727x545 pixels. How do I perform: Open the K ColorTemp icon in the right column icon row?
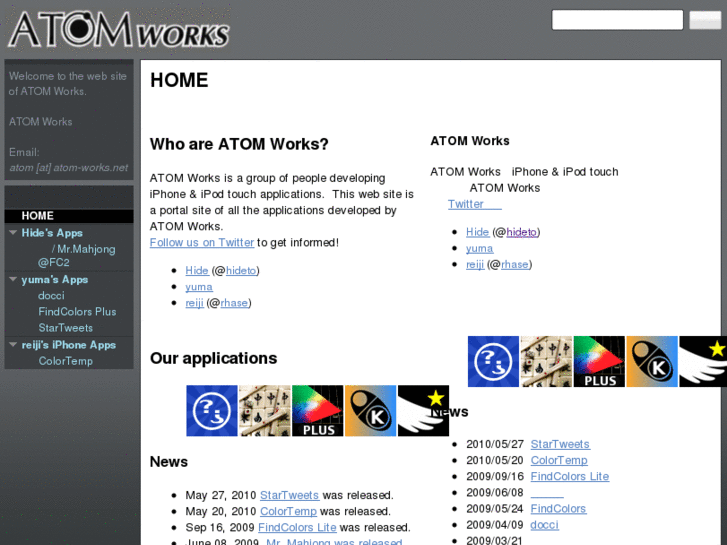(652, 361)
